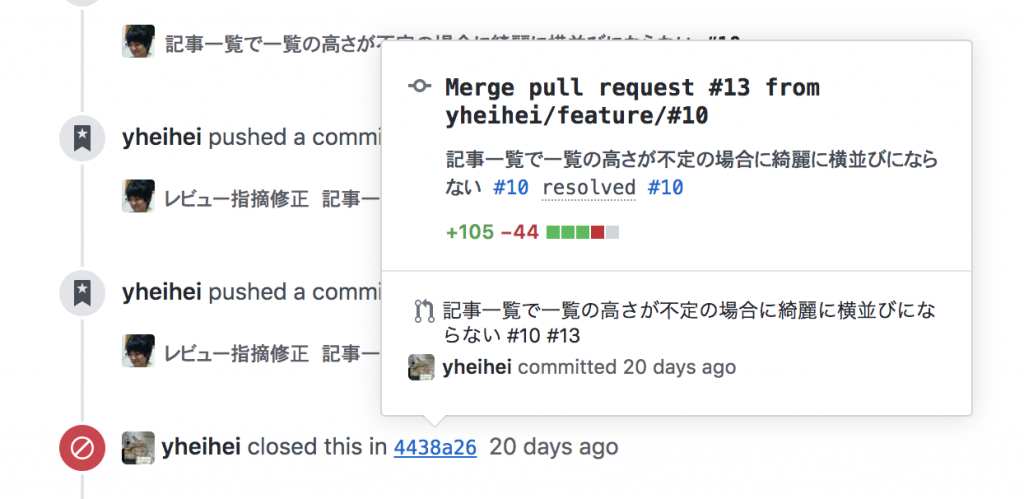Click yheihei avatar next to committed 20 days ago
1024x499 pixels.
(421, 367)
